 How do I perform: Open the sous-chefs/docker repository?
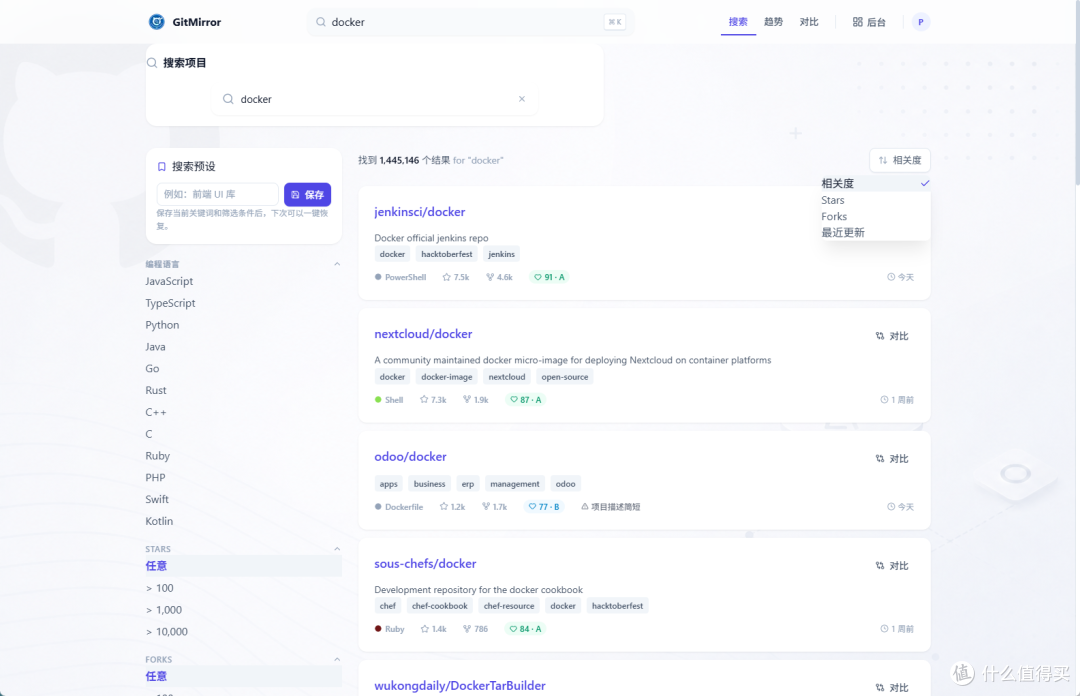point(425,564)
